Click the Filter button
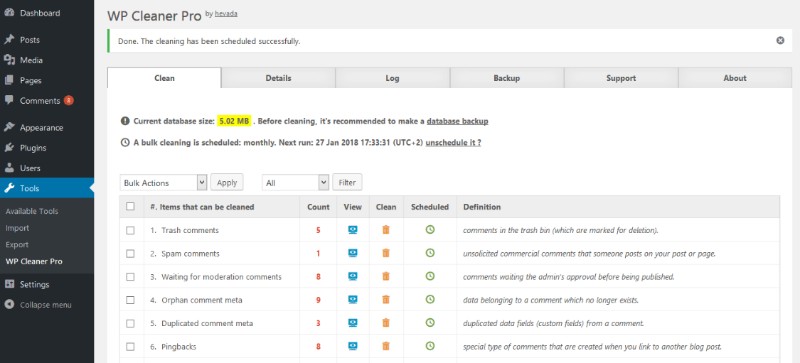The height and width of the screenshot is (363, 800). click(347, 182)
